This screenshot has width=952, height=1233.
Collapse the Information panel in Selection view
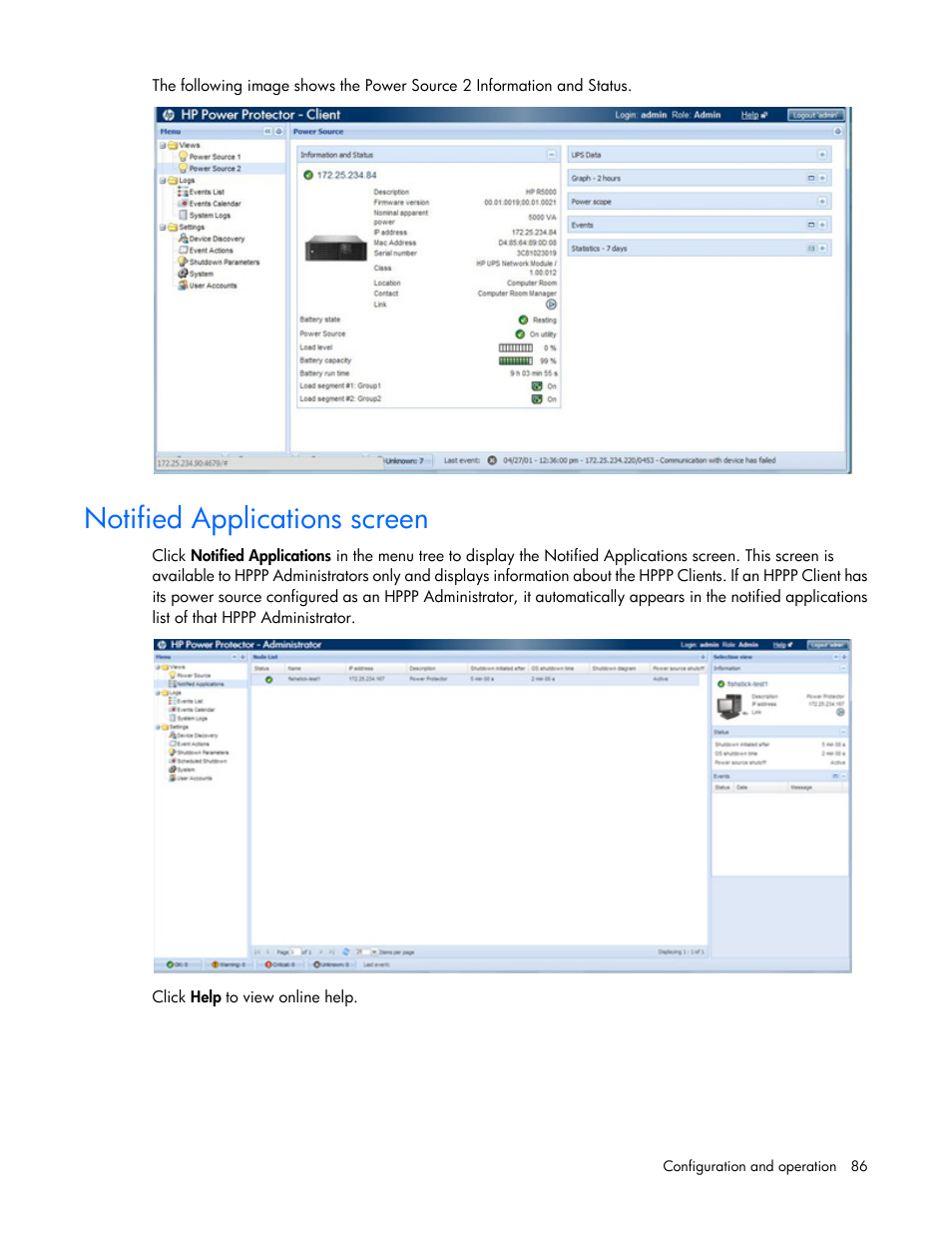843,668
